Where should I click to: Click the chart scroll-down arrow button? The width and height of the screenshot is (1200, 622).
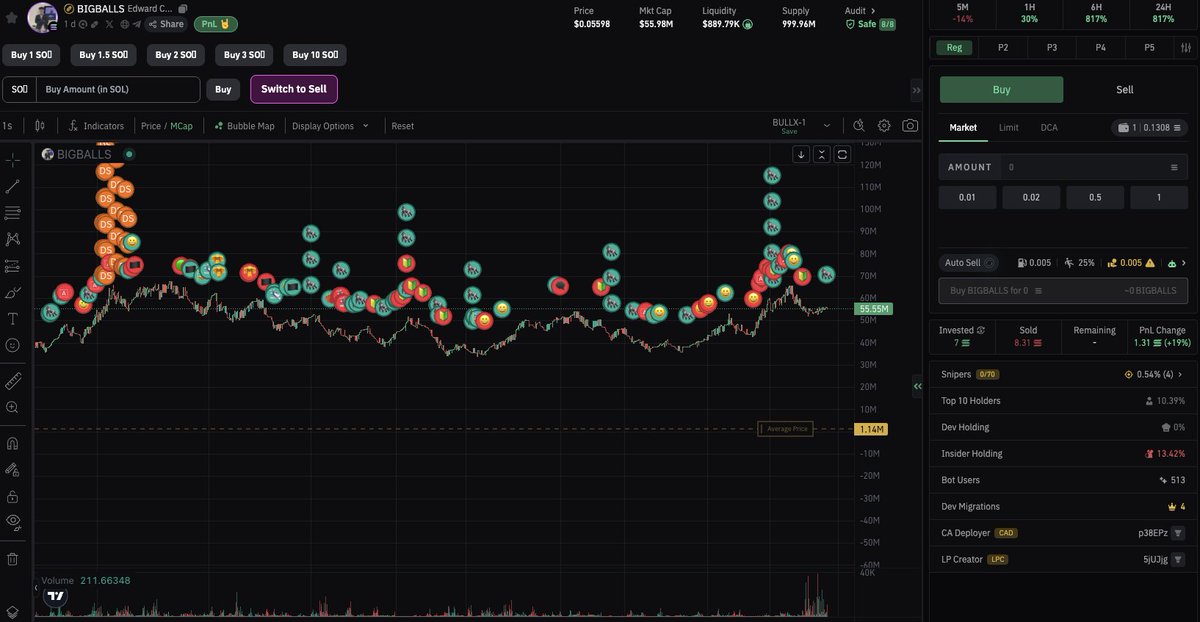[801, 154]
